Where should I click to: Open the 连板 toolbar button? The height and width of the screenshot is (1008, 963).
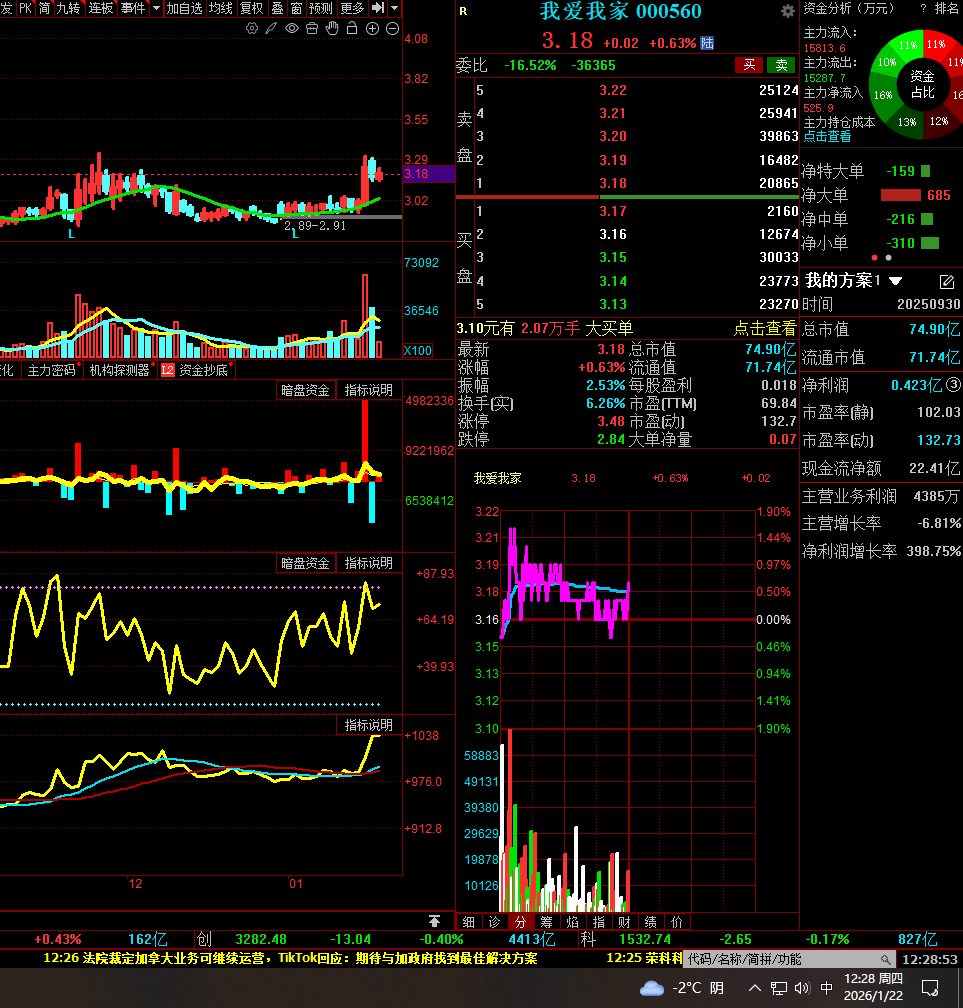101,8
